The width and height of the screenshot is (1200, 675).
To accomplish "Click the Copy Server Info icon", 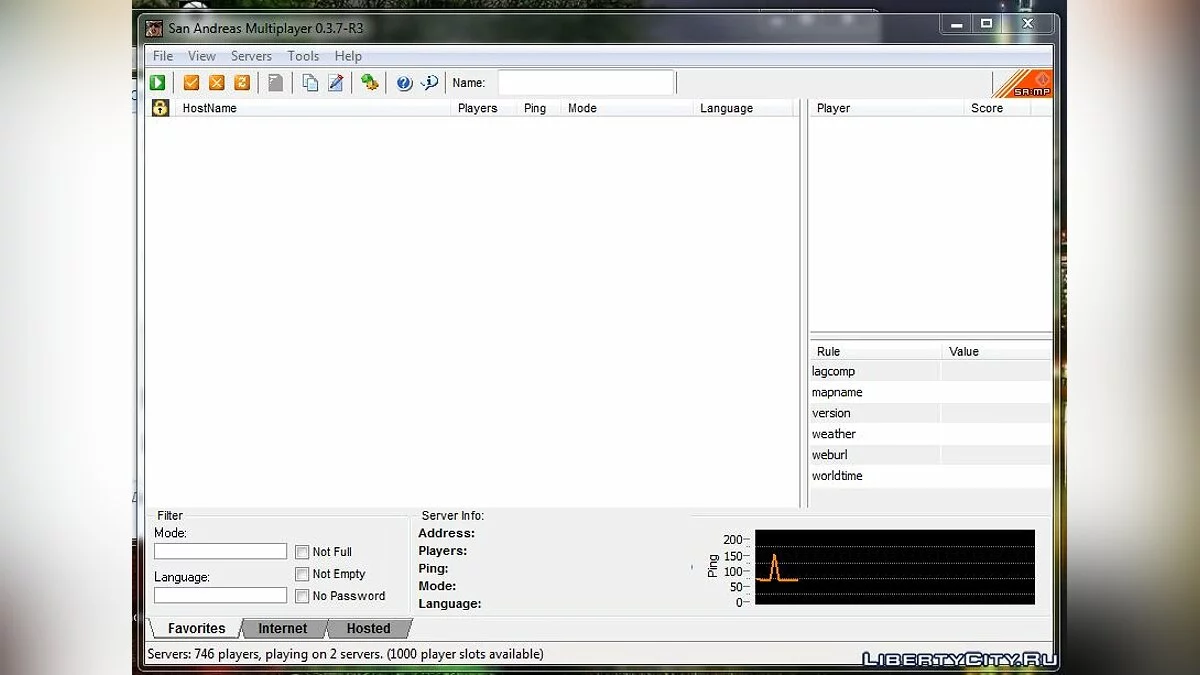I will click(310, 83).
